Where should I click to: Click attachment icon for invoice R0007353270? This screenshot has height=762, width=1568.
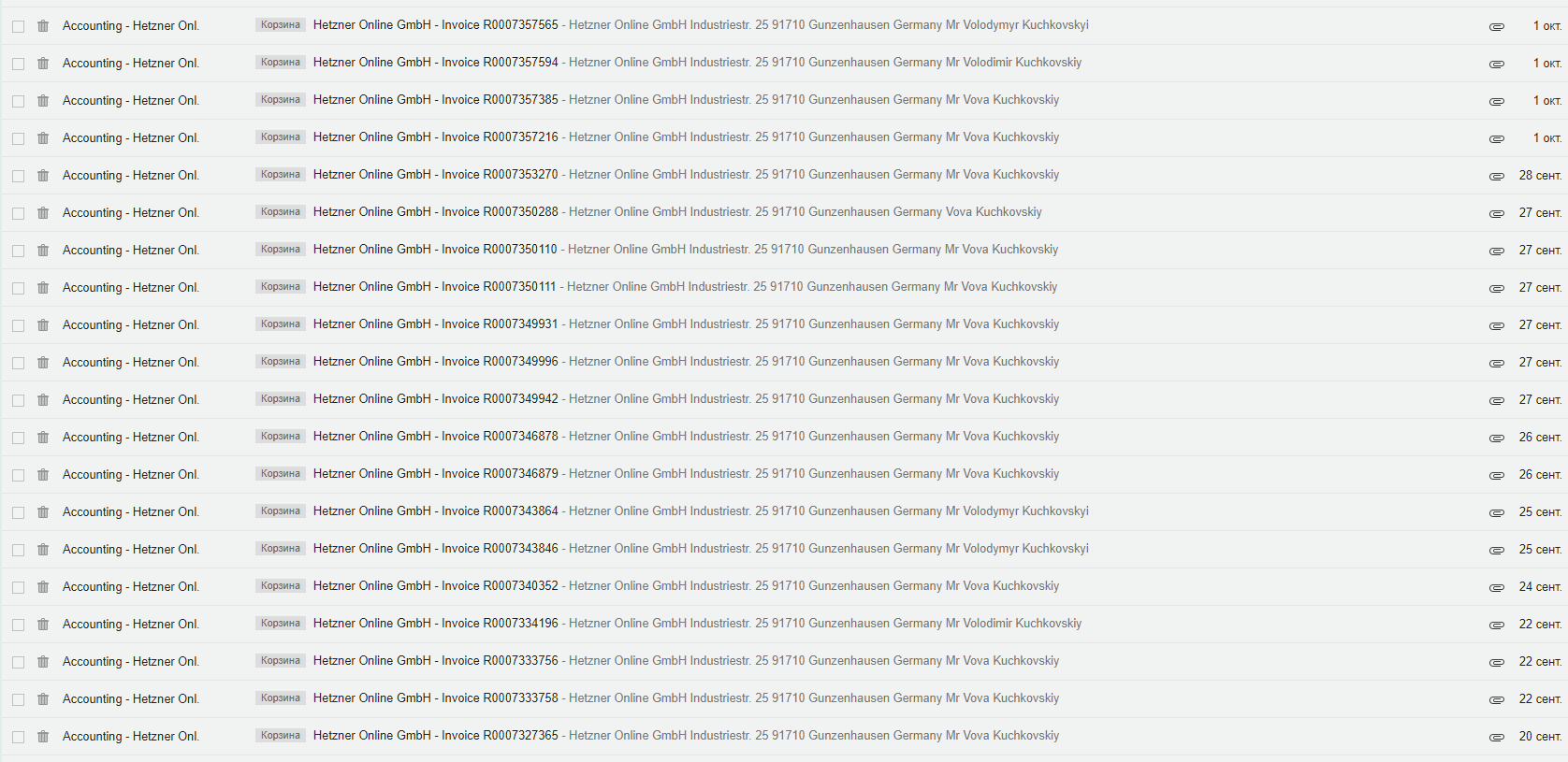click(1496, 177)
